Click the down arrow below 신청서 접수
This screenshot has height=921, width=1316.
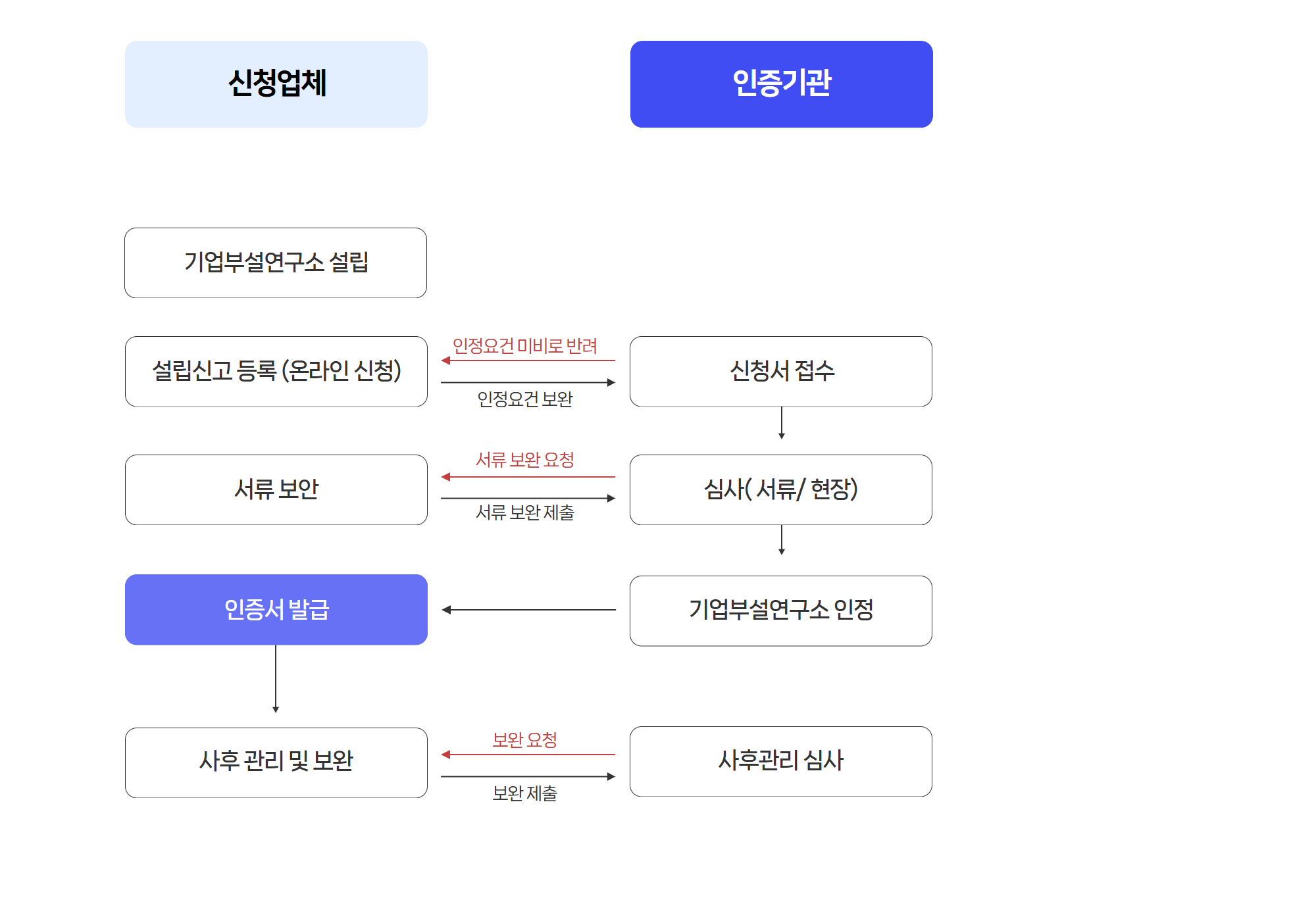(782, 422)
